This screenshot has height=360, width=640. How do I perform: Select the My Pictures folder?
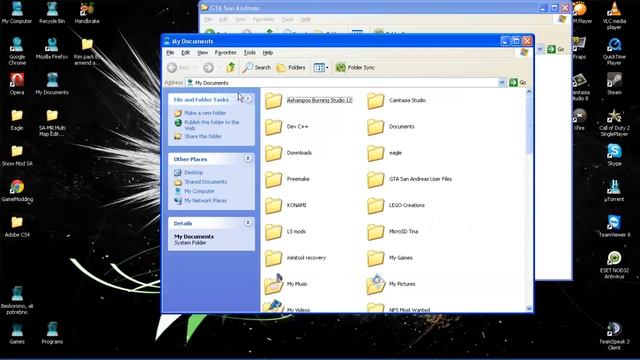tap(391, 284)
